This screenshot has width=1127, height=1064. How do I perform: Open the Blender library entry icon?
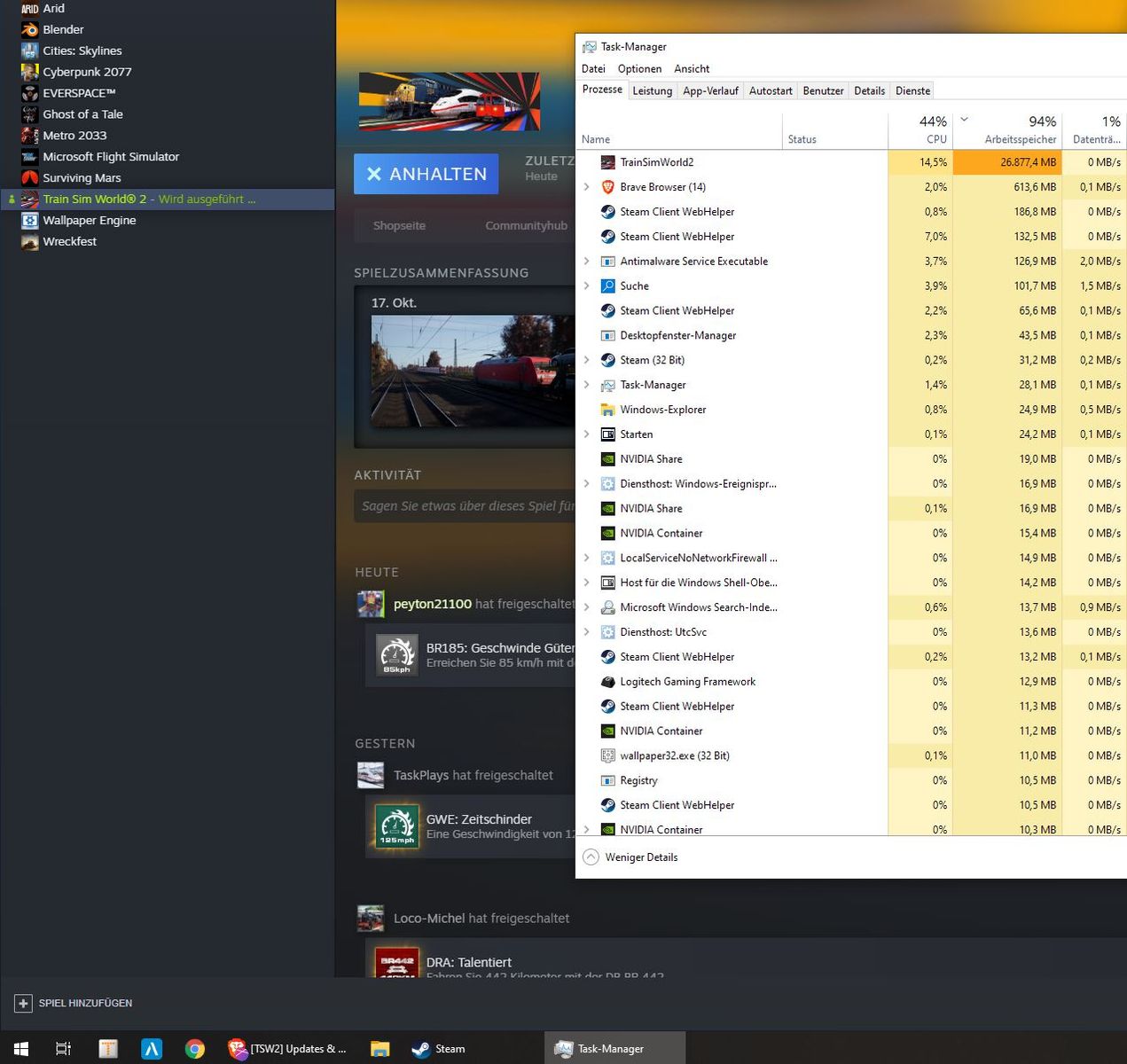(30, 29)
